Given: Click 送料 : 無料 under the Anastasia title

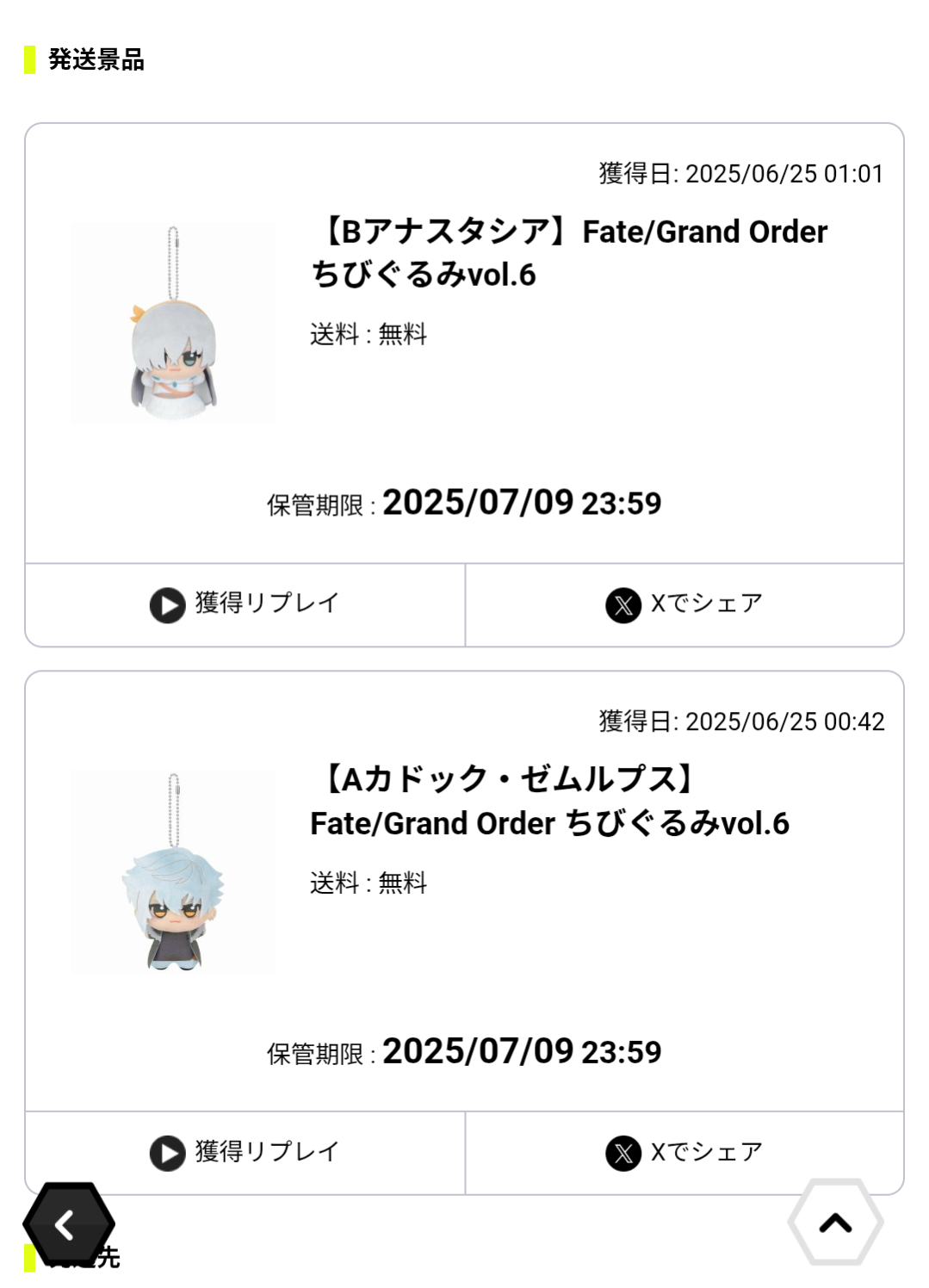Looking at the screenshot, I should (x=369, y=334).
